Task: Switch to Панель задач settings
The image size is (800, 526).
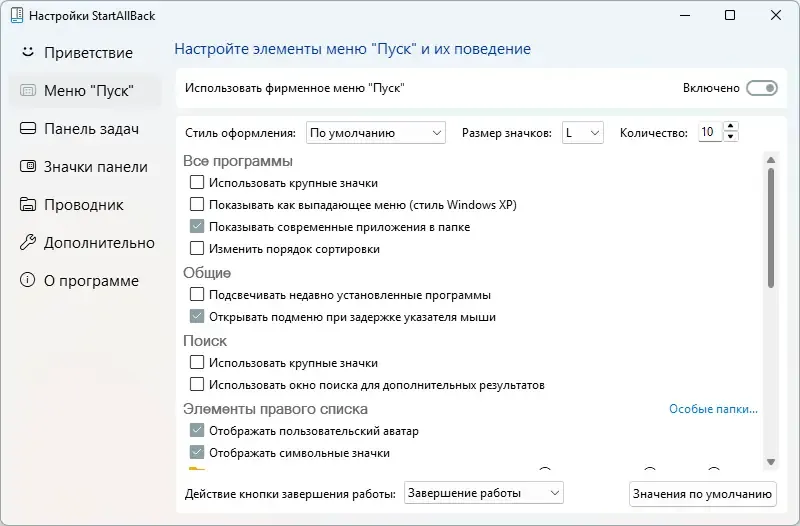Action: 85,129
